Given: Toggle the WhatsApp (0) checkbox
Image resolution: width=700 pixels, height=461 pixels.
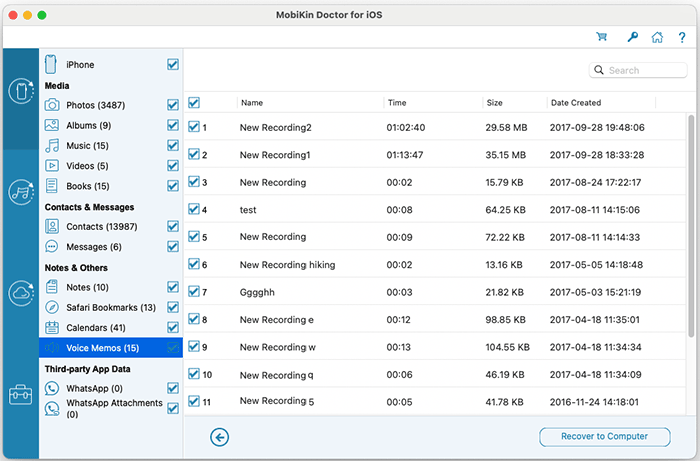Looking at the screenshot, I should click(173, 388).
